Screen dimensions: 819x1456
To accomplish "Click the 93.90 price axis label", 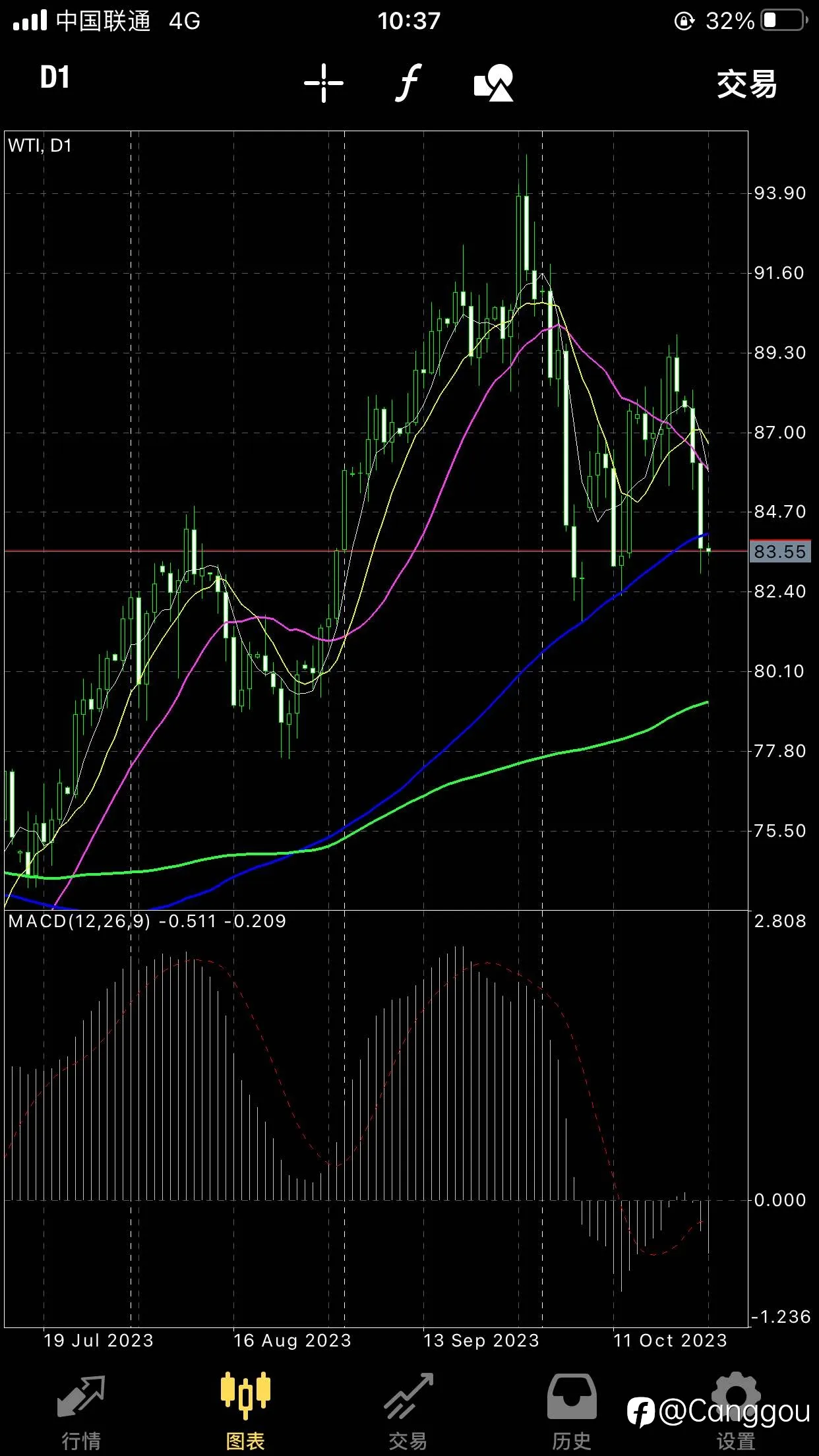I will point(780,193).
